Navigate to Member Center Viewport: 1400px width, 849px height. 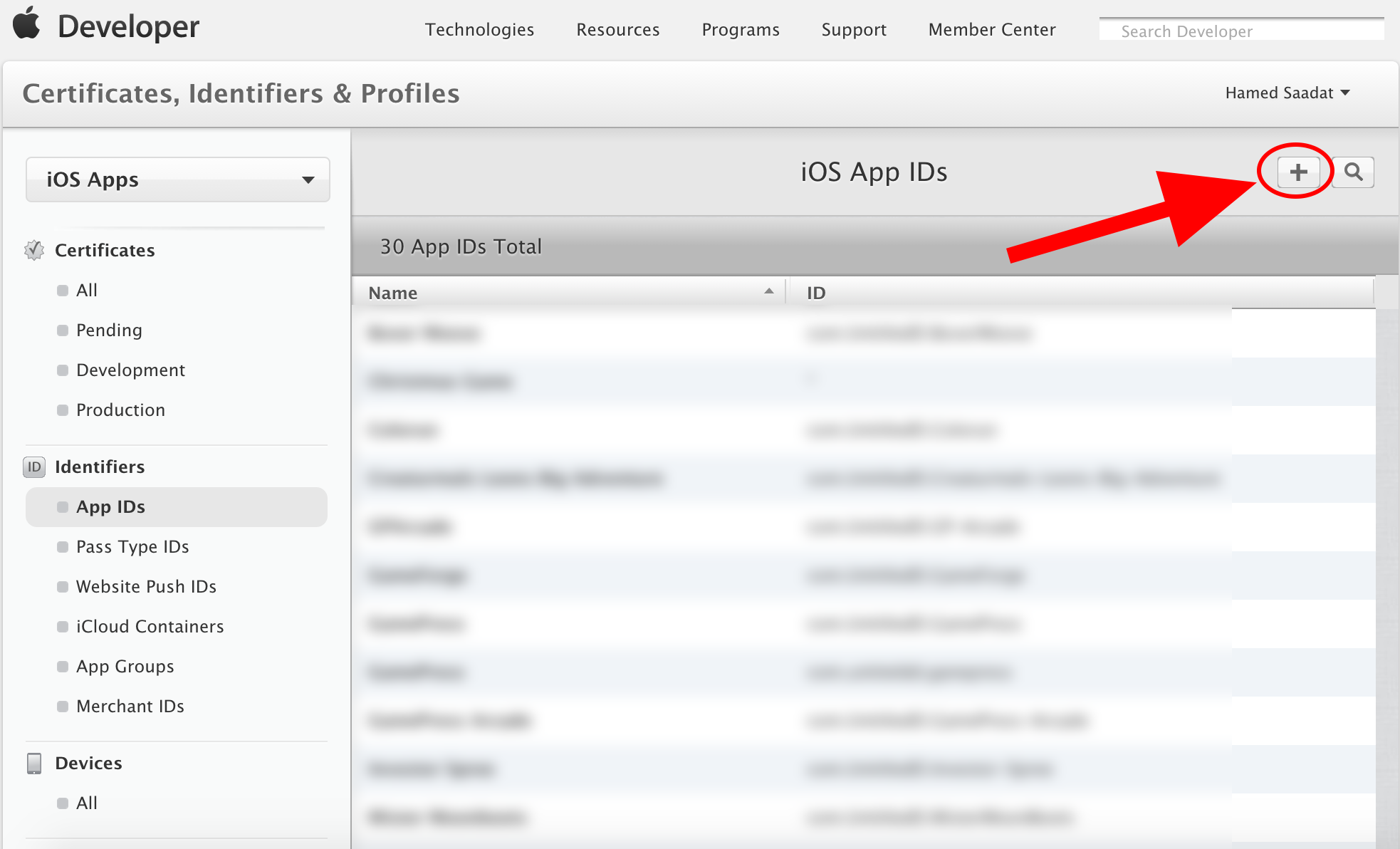pyautogui.click(x=992, y=30)
